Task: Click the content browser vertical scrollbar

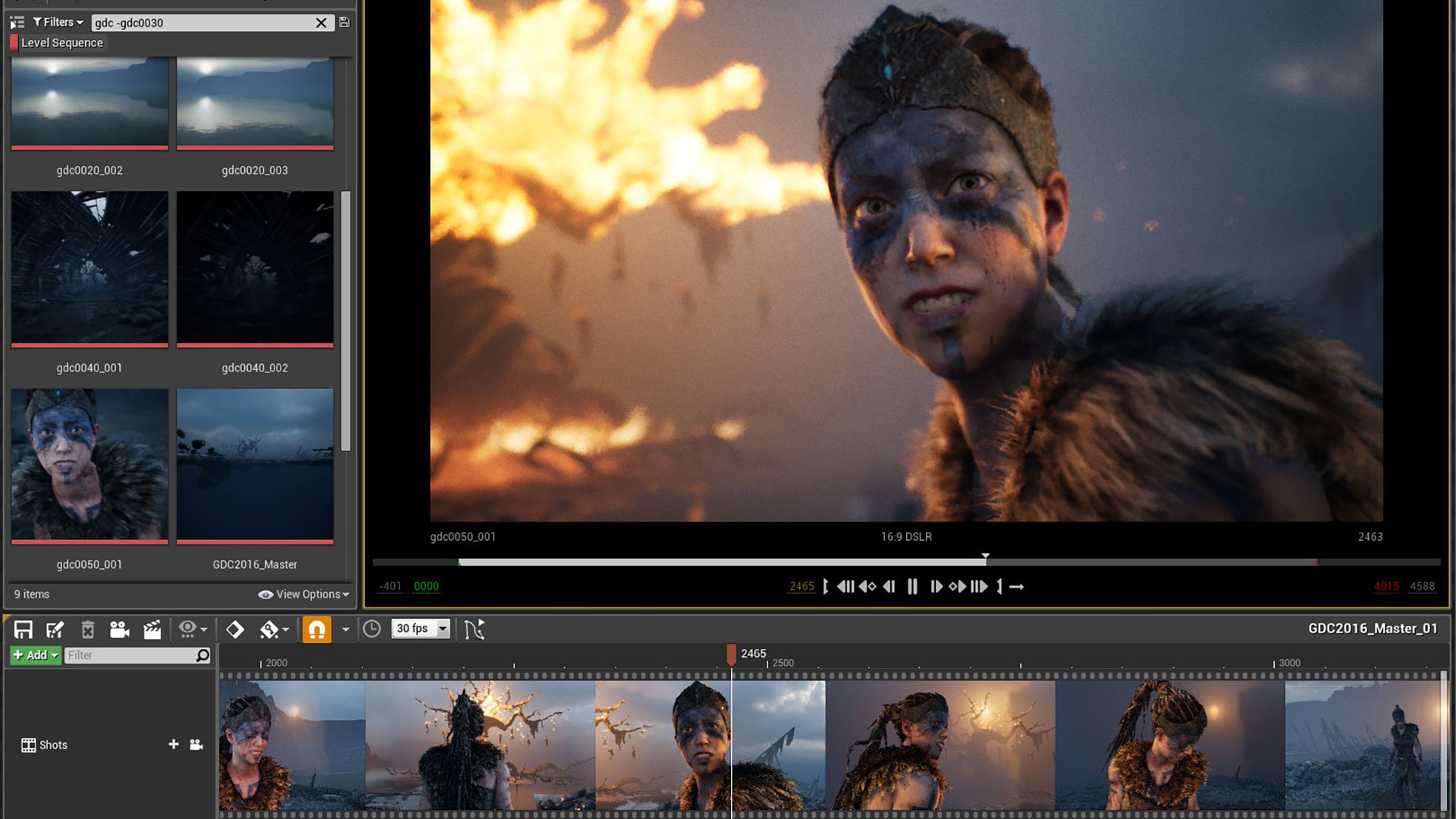Action: click(346, 321)
